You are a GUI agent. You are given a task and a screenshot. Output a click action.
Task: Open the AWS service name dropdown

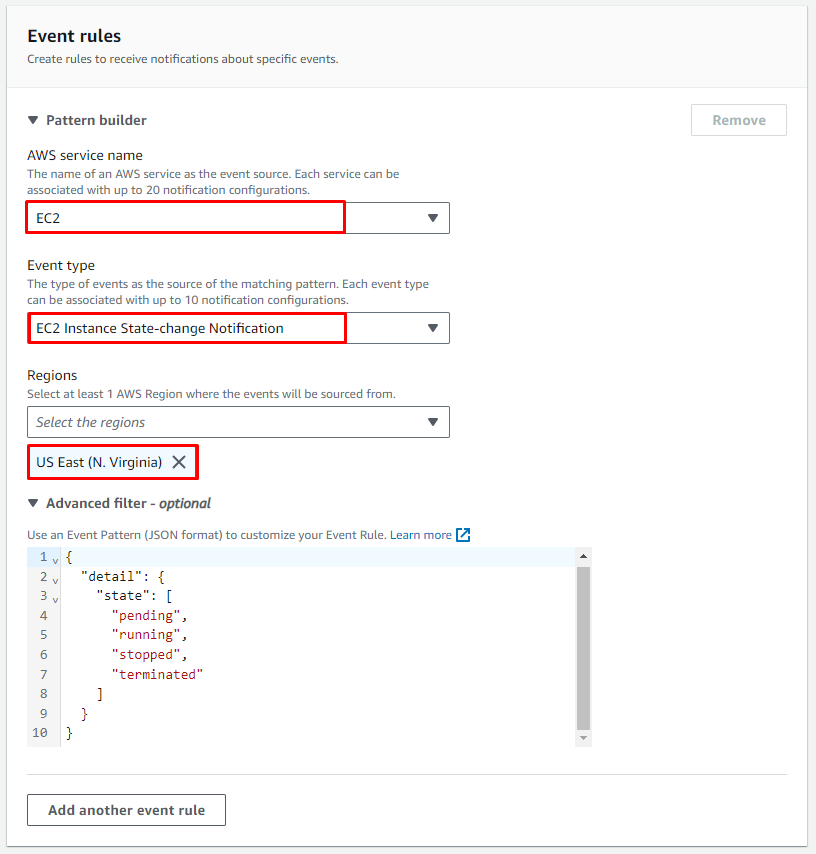432,218
